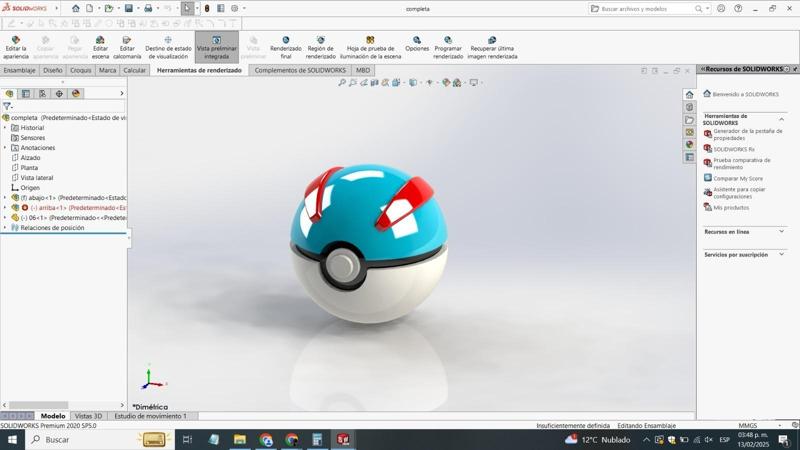Switch to the Croquis tab
The image size is (800, 450).
80,71
